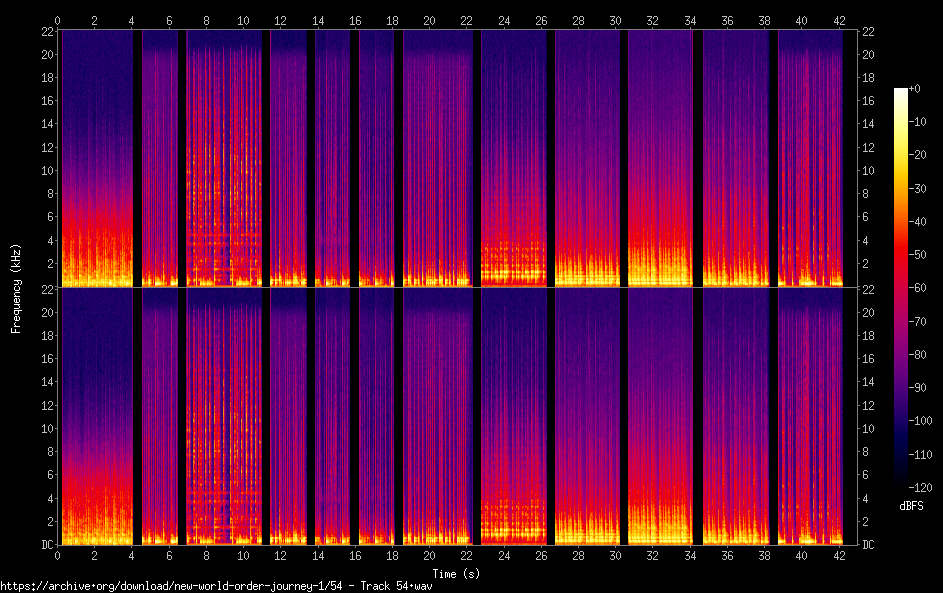
Task: Click the 0-second tick on the bottom time axis
Action: pyautogui.click(x=58, y=555)
